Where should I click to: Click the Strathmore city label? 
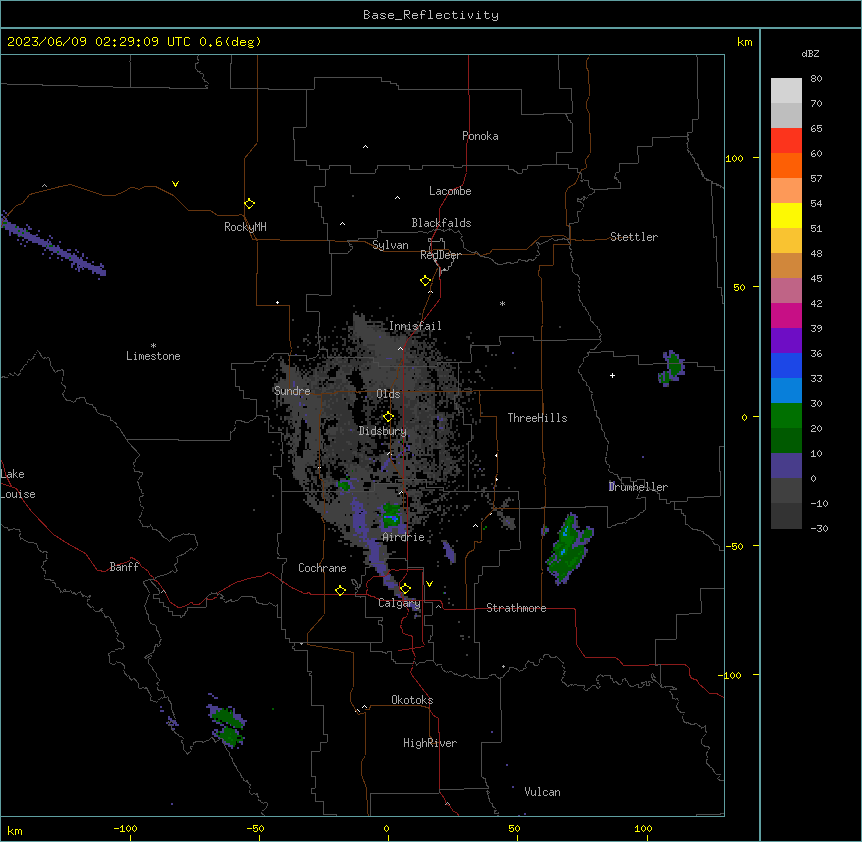point(516,608)
